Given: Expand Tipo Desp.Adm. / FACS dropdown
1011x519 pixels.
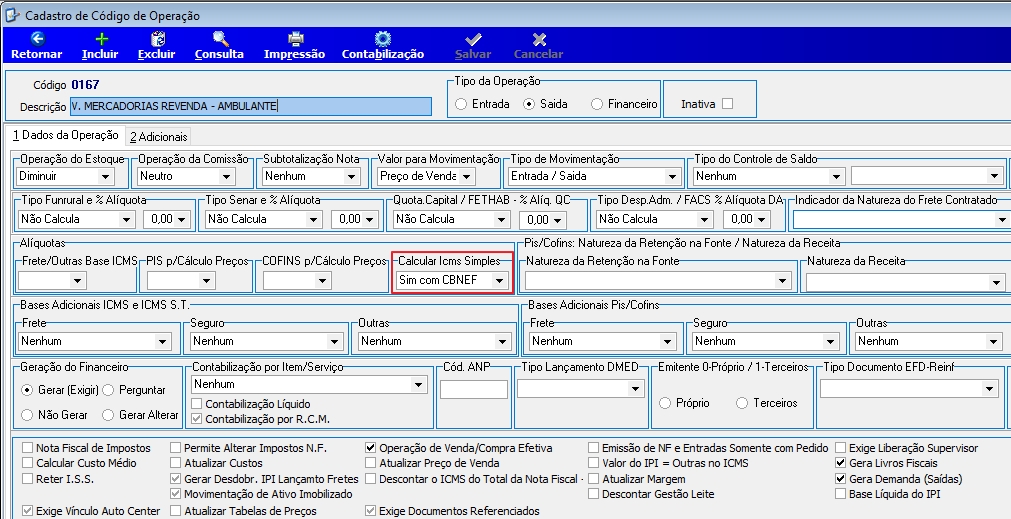Looking at the screenshot, I should pyautogui.click(x=705, y=219).
